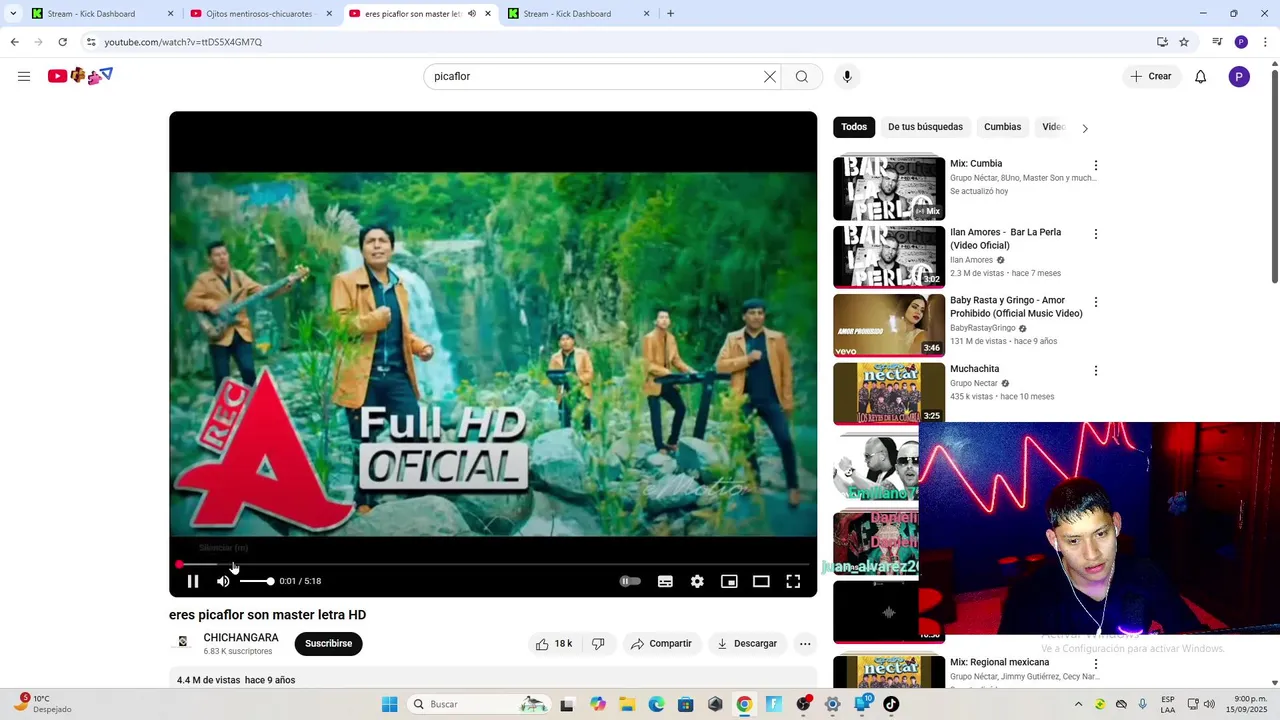The height and width of the screenshot is (720, 1280).
Task: Open the Baby Rasta y Gringo thumbnail
Action: pyautogui.click(x=889, y=325)
